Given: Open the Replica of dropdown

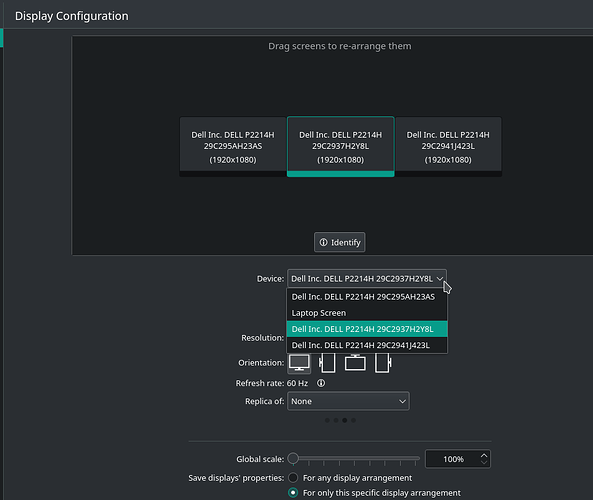Looking at the screenshot, I should [x=348, y=401].
